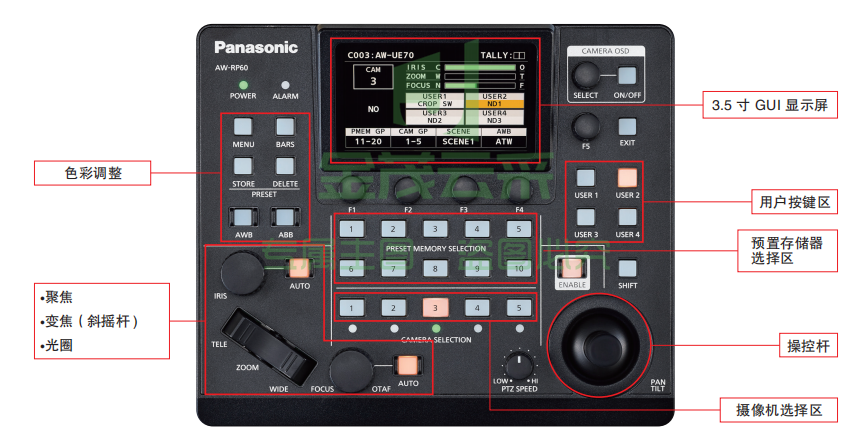Toggle the FOCUS AUTO button near OTAF
862x434 pixels.
pos(407,365)
